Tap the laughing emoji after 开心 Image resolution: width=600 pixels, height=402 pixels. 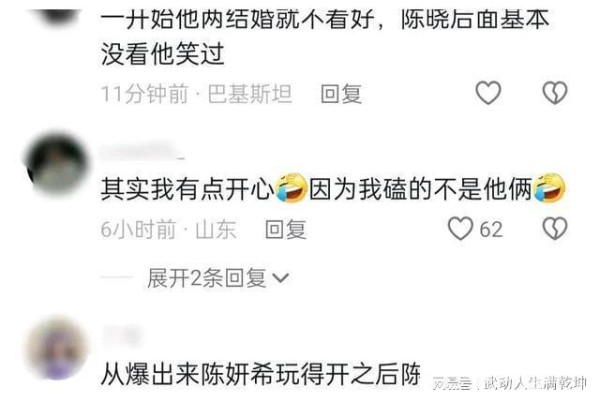click(291, 187)
